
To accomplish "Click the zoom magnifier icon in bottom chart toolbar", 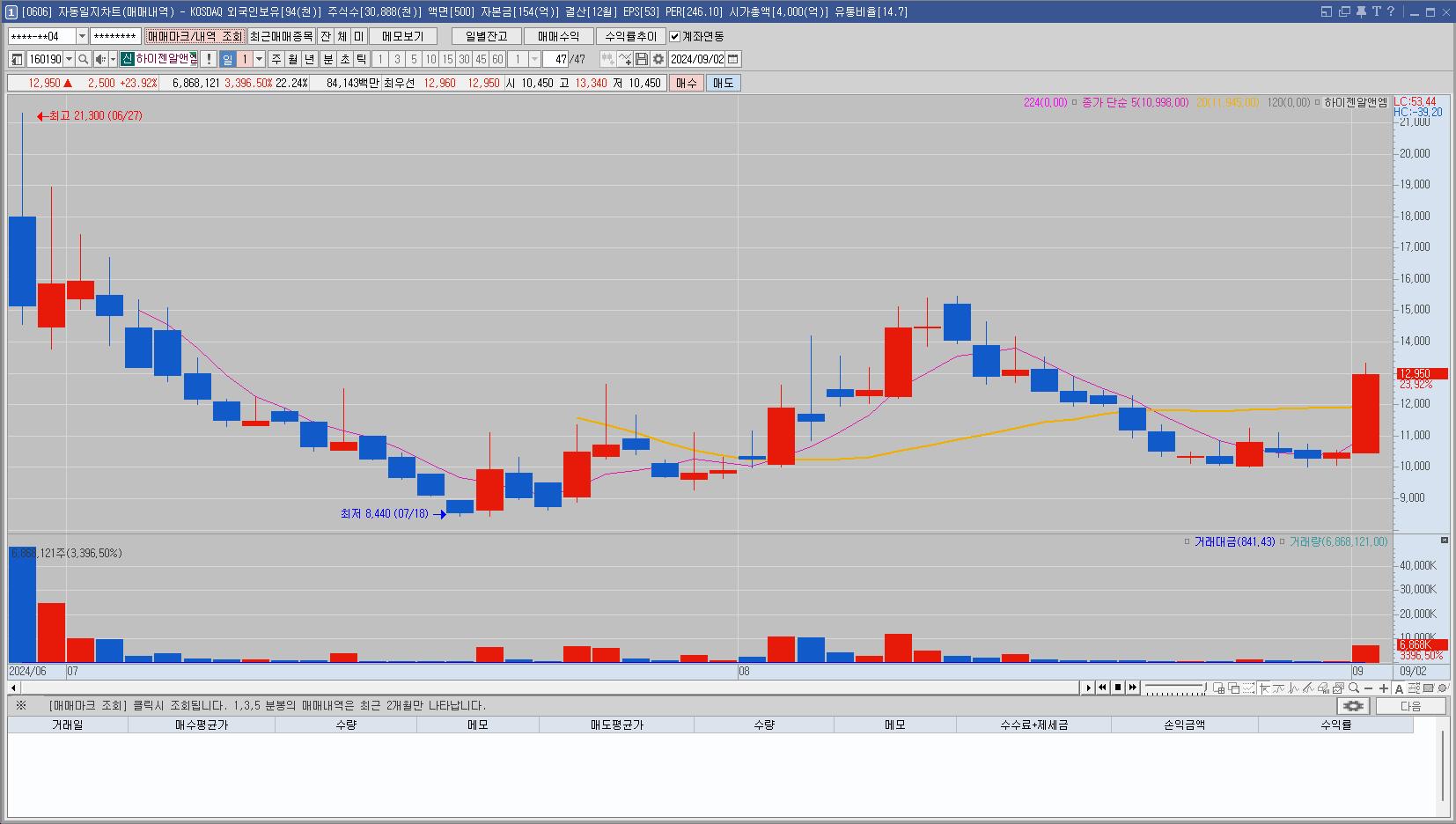I will click(x=1354, y=688).
